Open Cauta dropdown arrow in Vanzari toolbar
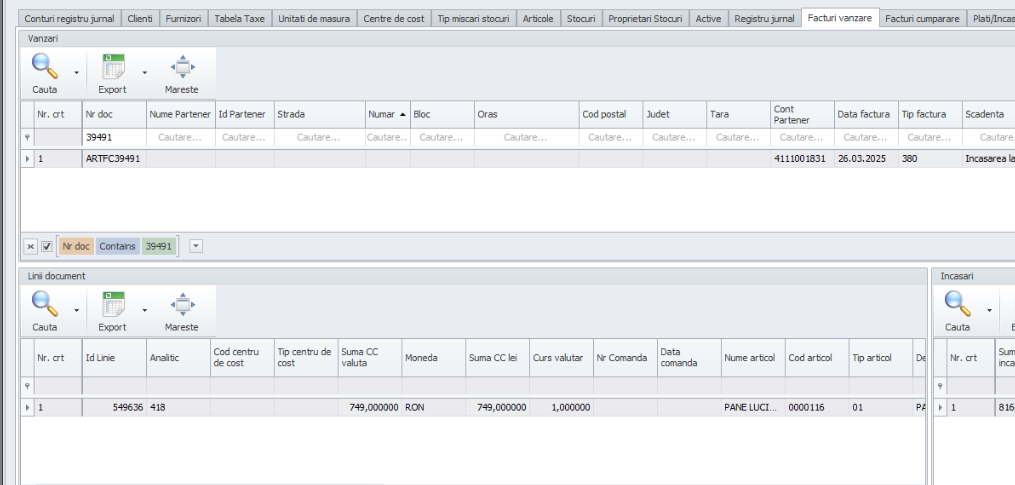 [x=76, y=72]
